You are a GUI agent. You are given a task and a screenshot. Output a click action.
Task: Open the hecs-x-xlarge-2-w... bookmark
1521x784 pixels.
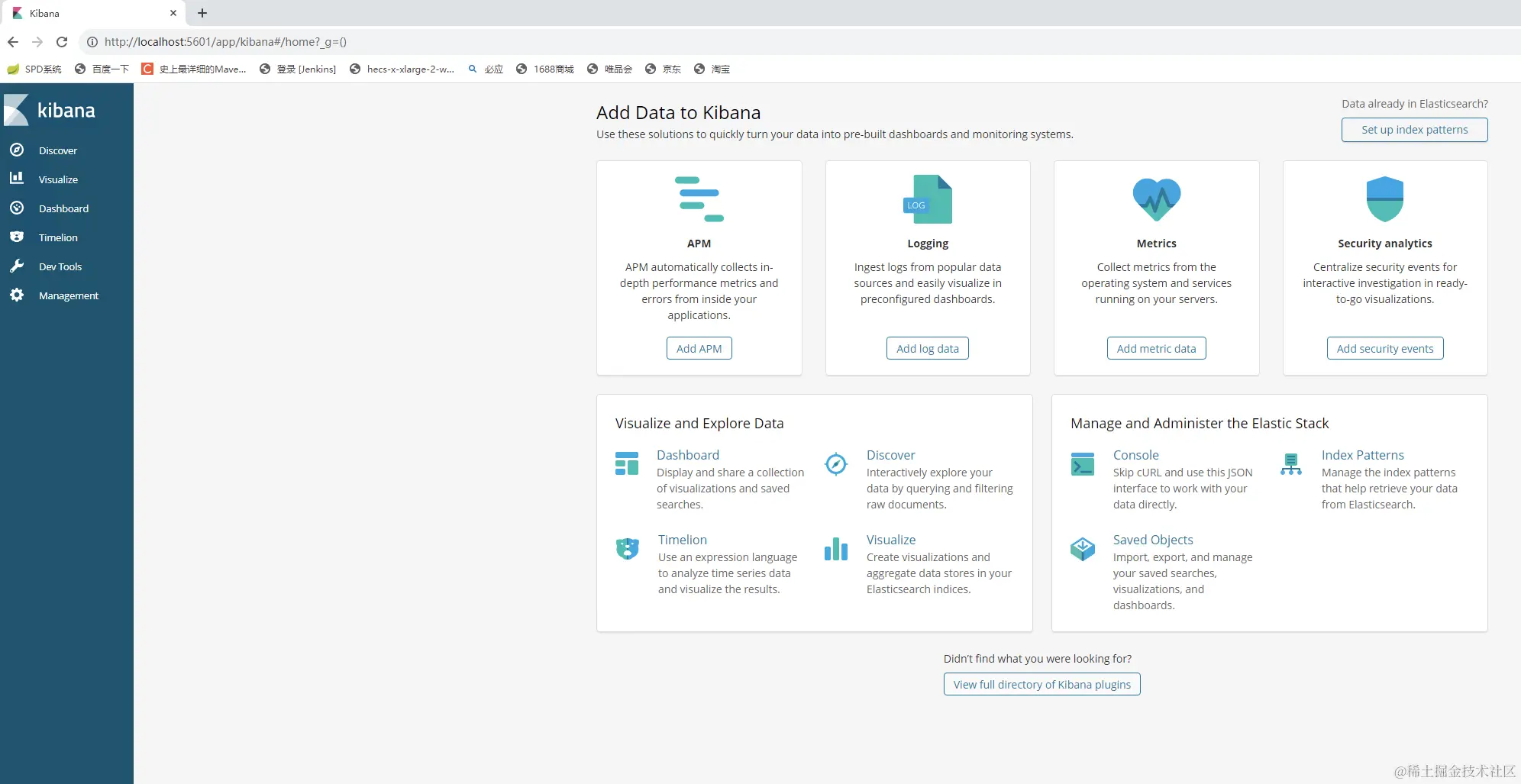point(402,69)
